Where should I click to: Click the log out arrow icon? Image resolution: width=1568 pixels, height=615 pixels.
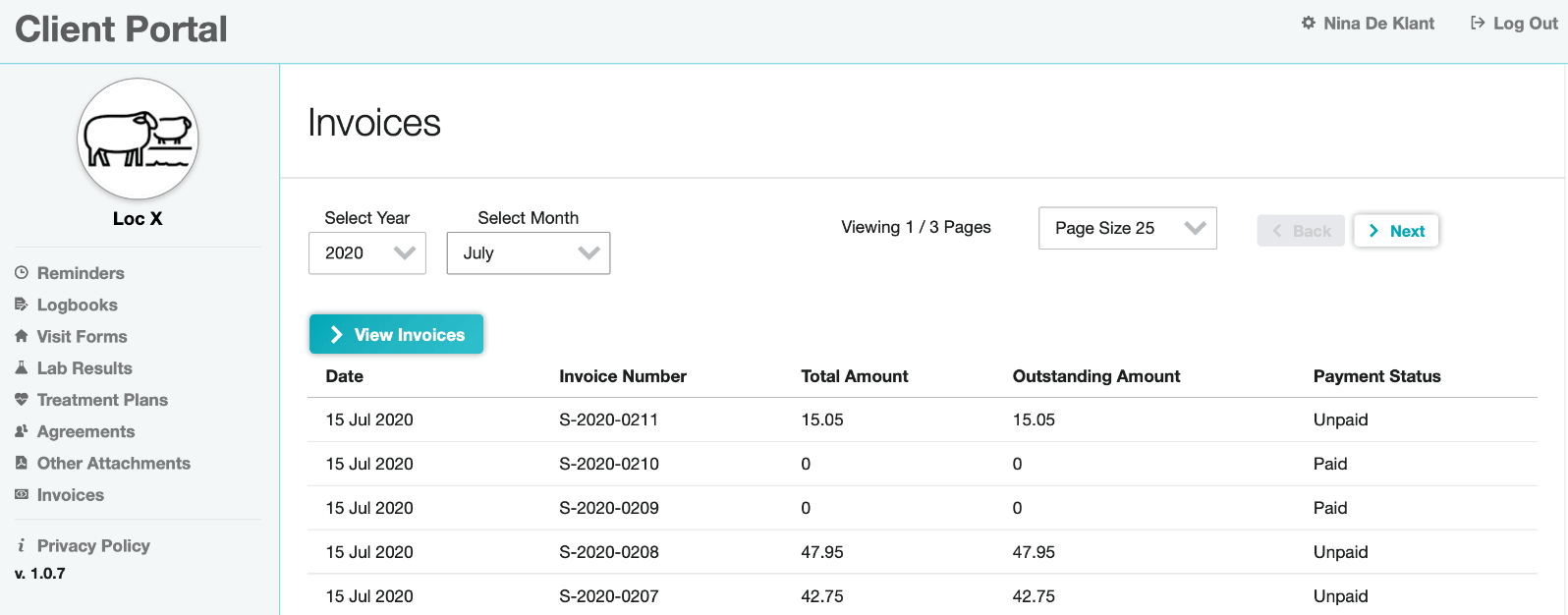point(1478,23)
